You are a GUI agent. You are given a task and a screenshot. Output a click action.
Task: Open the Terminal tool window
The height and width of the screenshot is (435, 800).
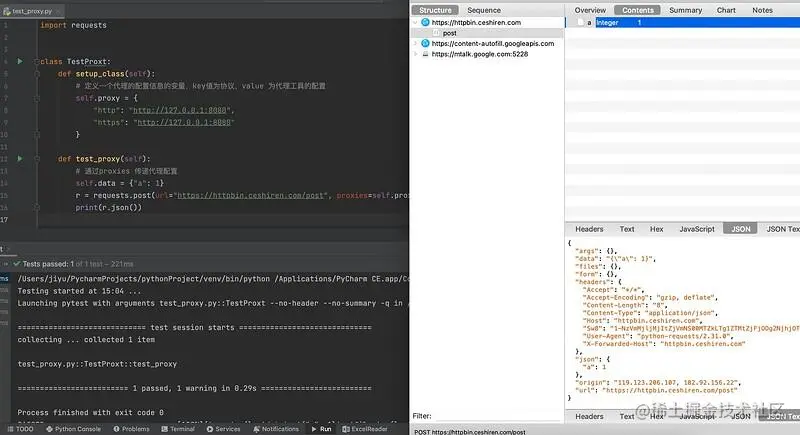[178, 429]
